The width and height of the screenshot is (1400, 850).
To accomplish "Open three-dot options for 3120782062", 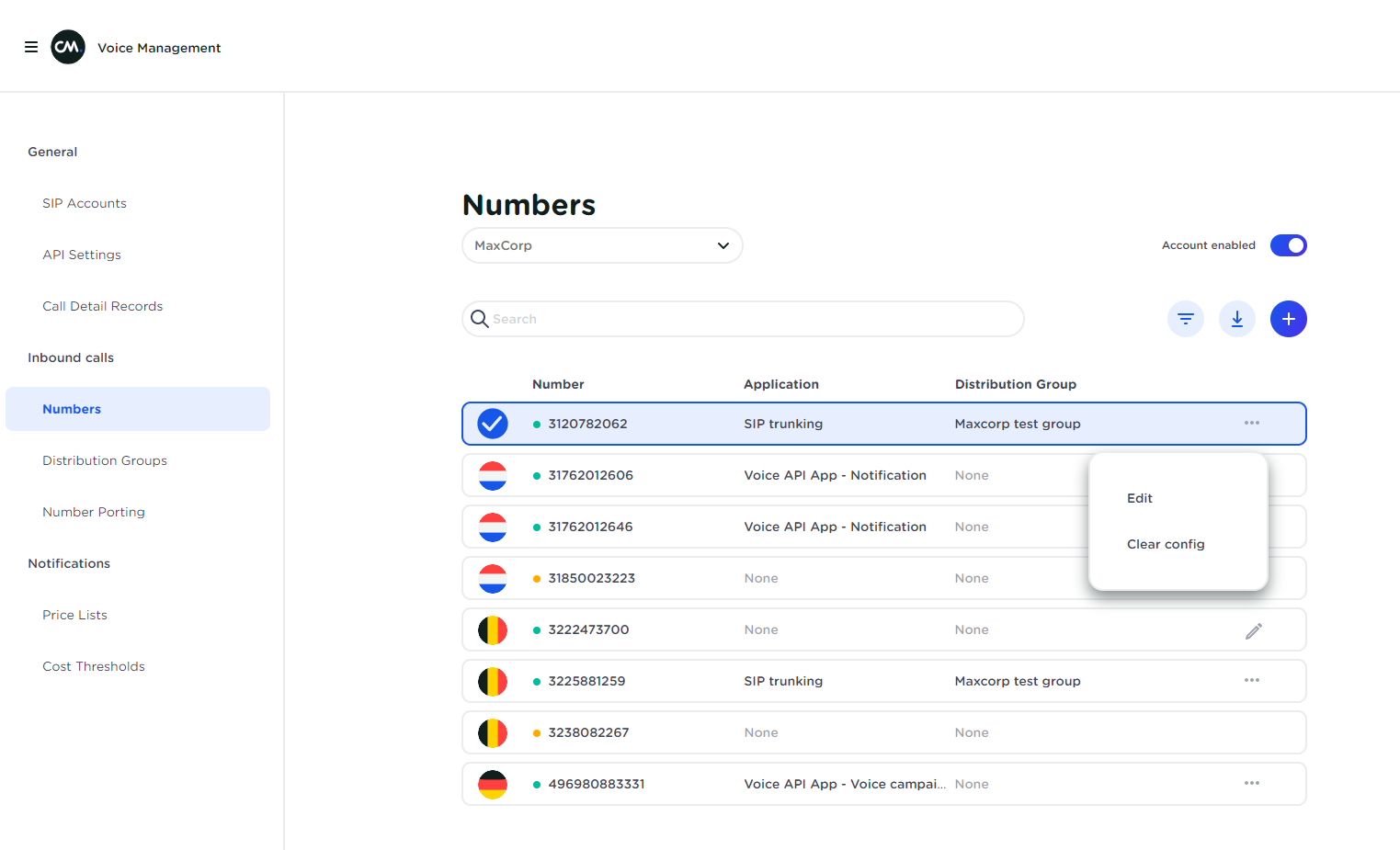I will tap(1251, 424).
